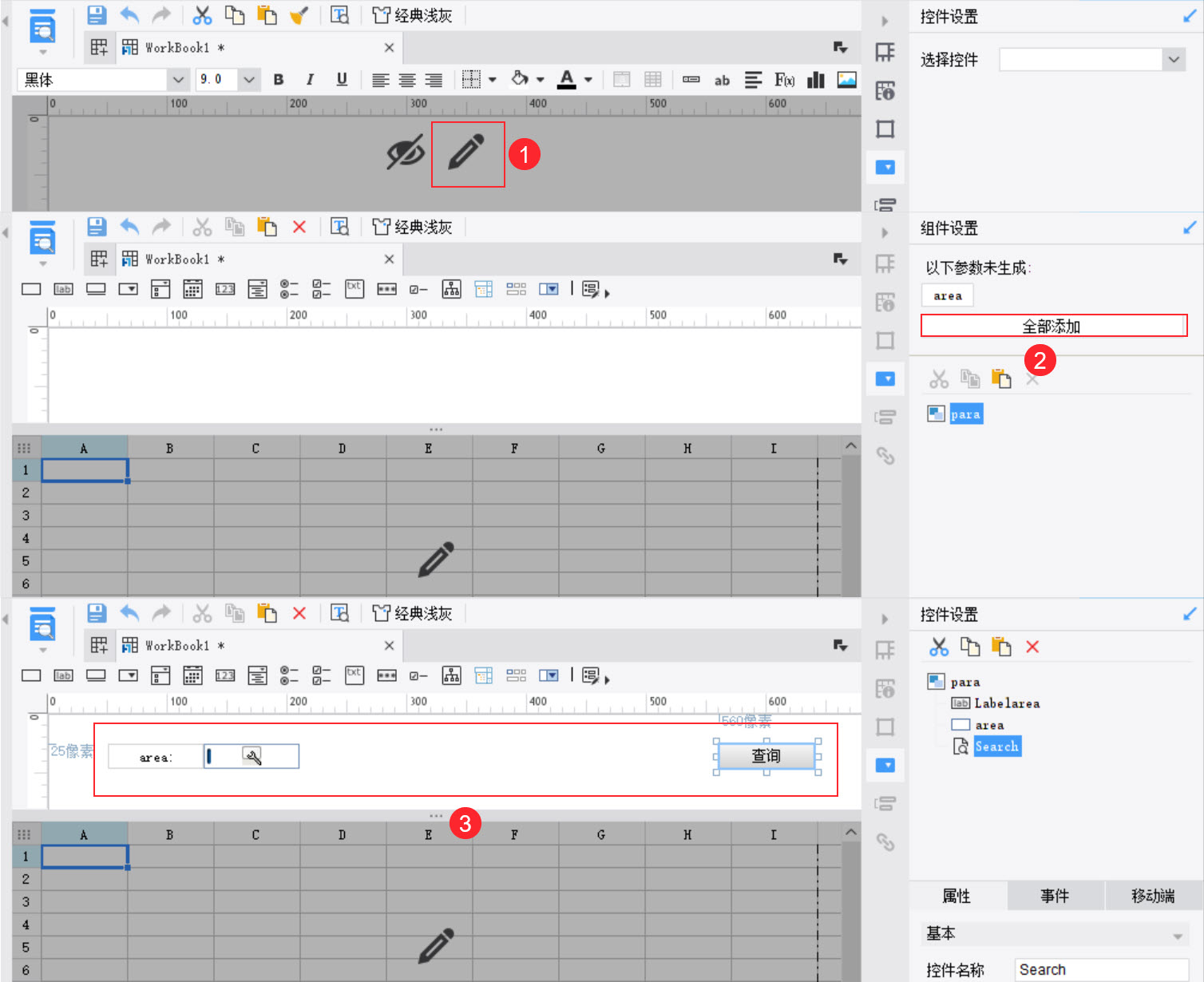The width and height of the screenshot is (1204, 982).
Task: Click the blue pin arrow beside 组件设置 title
Action: pyautogui.click(x=1190, y=228)
